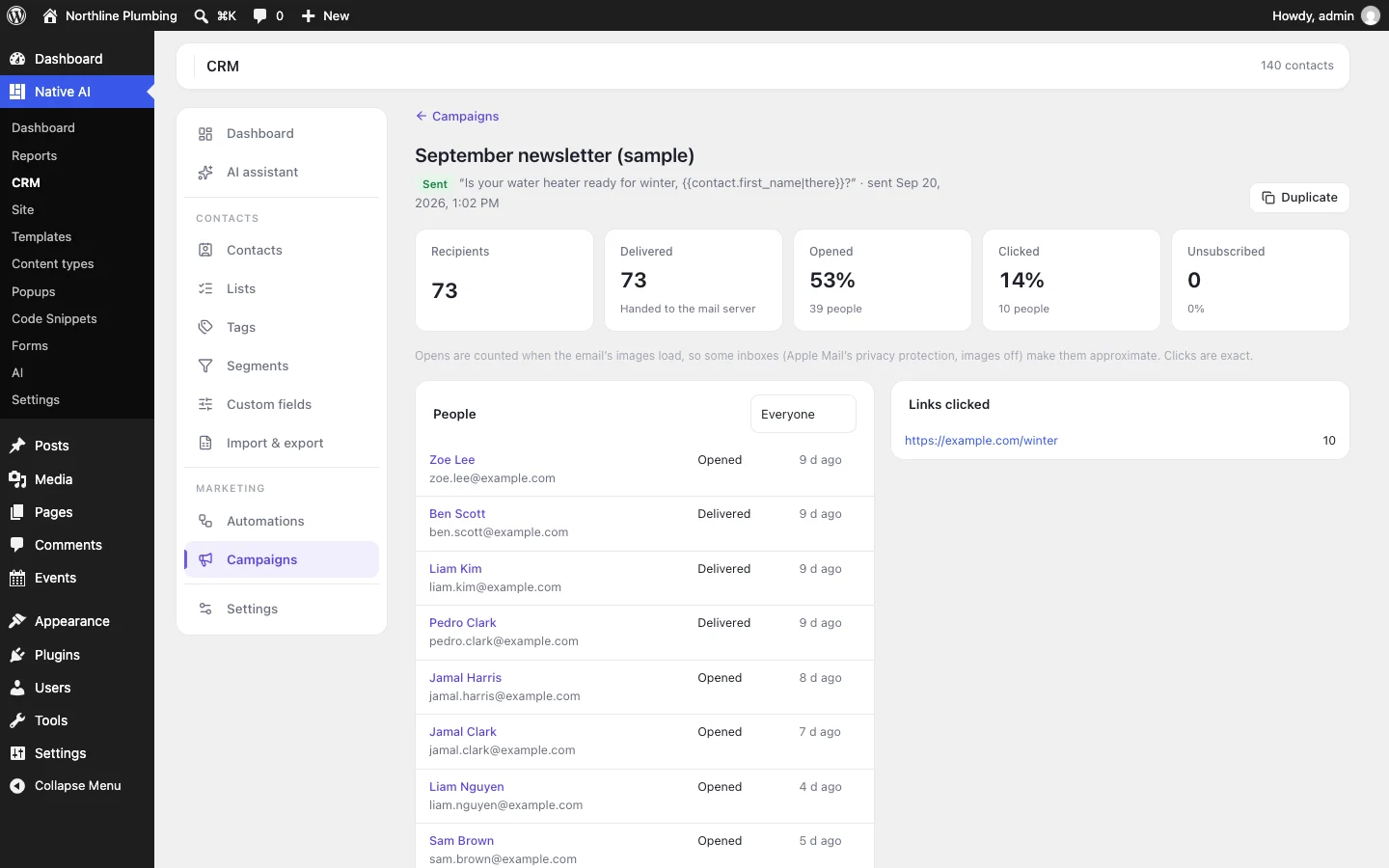Viewport: 1389px width, 868px height.
Task: Click the Opened 53% stat card
Action: click(x=883, y=280)
